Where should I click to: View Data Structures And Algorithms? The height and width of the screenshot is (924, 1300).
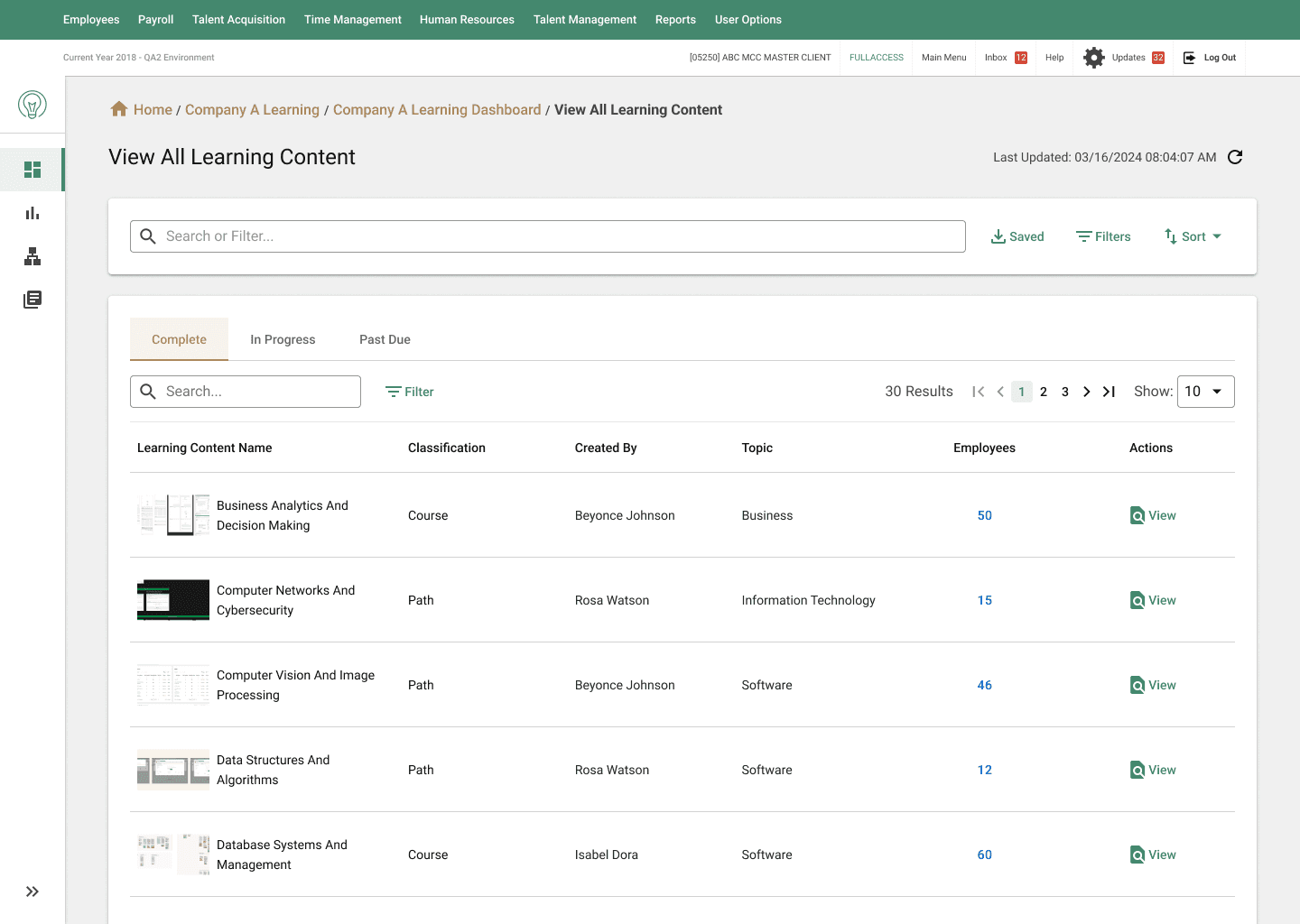pyautogui.click(x=1153, y=770)
